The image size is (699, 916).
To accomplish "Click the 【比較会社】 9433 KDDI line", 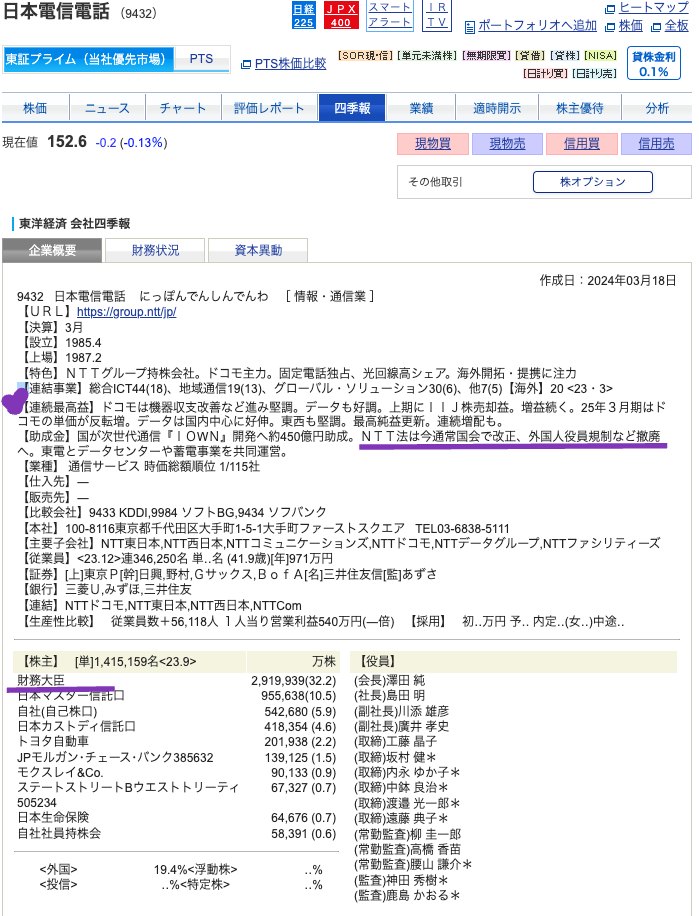I will pos(173,512).
